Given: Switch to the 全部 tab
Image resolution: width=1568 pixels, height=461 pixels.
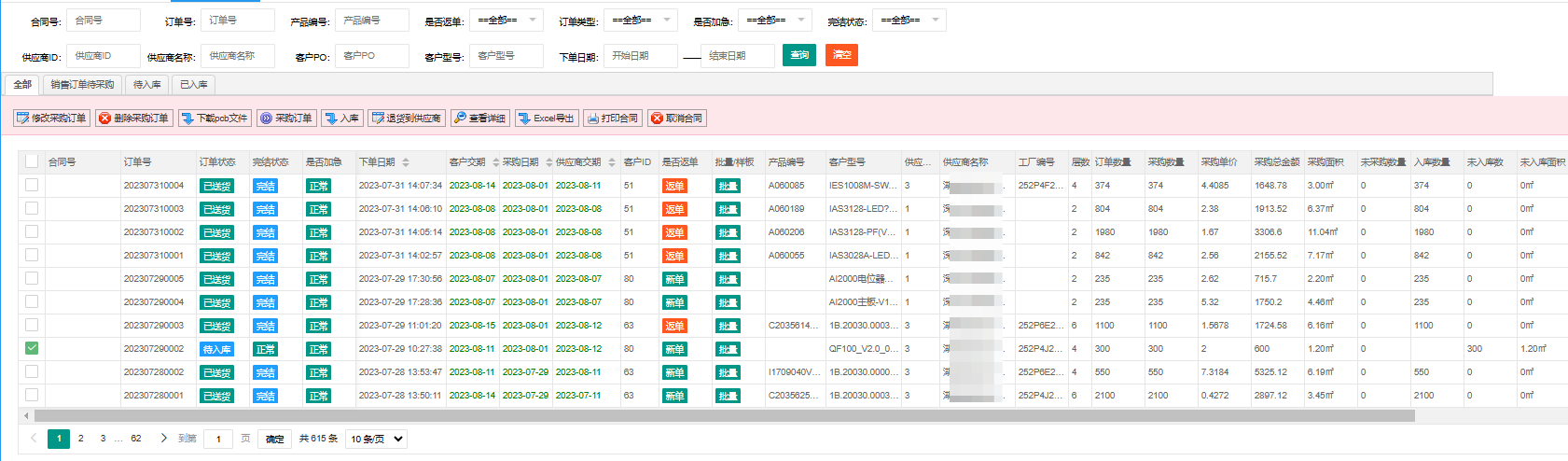Looking at the screenshot, I should coord(22,85).
